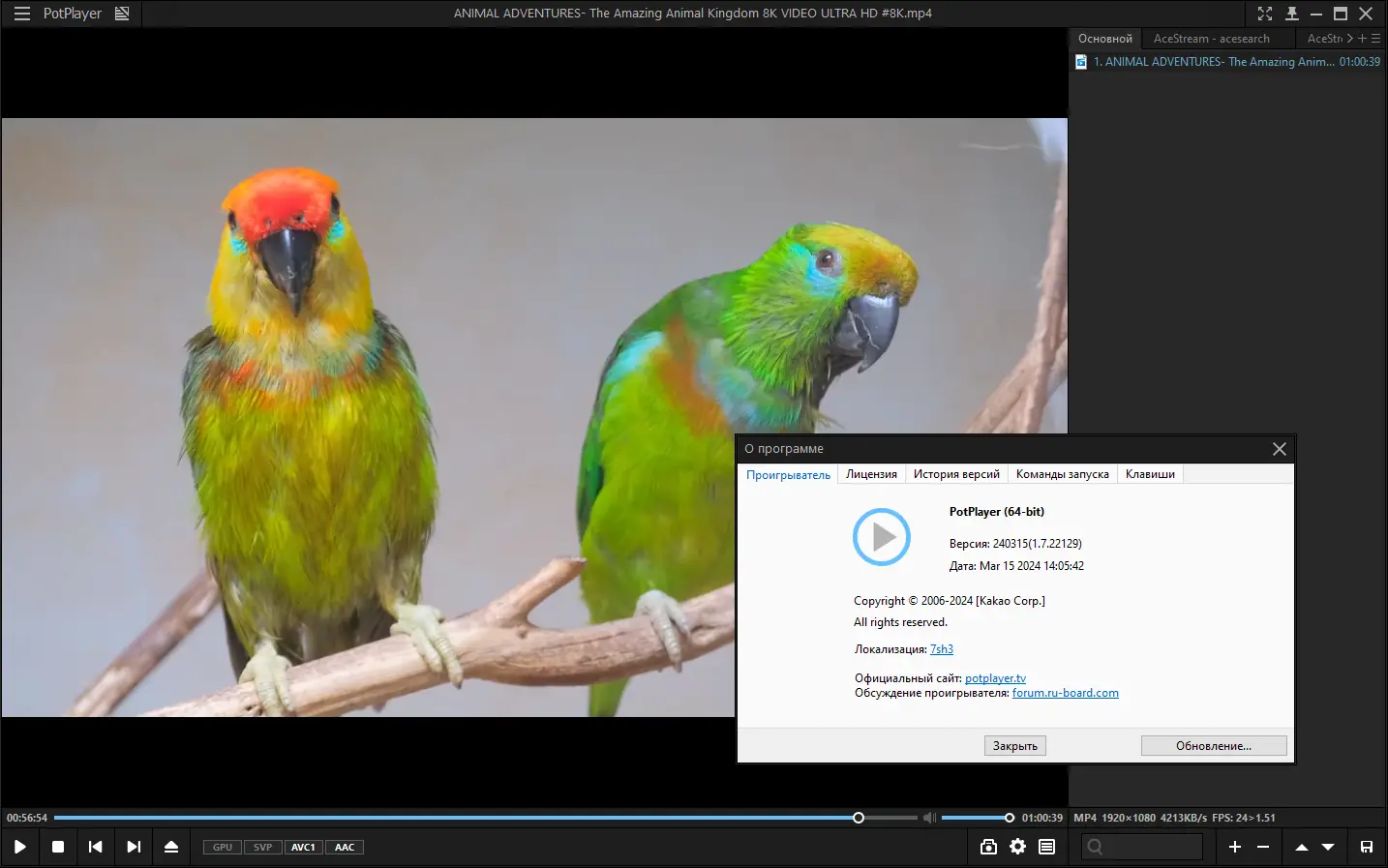Click the MP4 1920×1080 media info text
Screen dimensions: 1388x868
click(1174, 818)
